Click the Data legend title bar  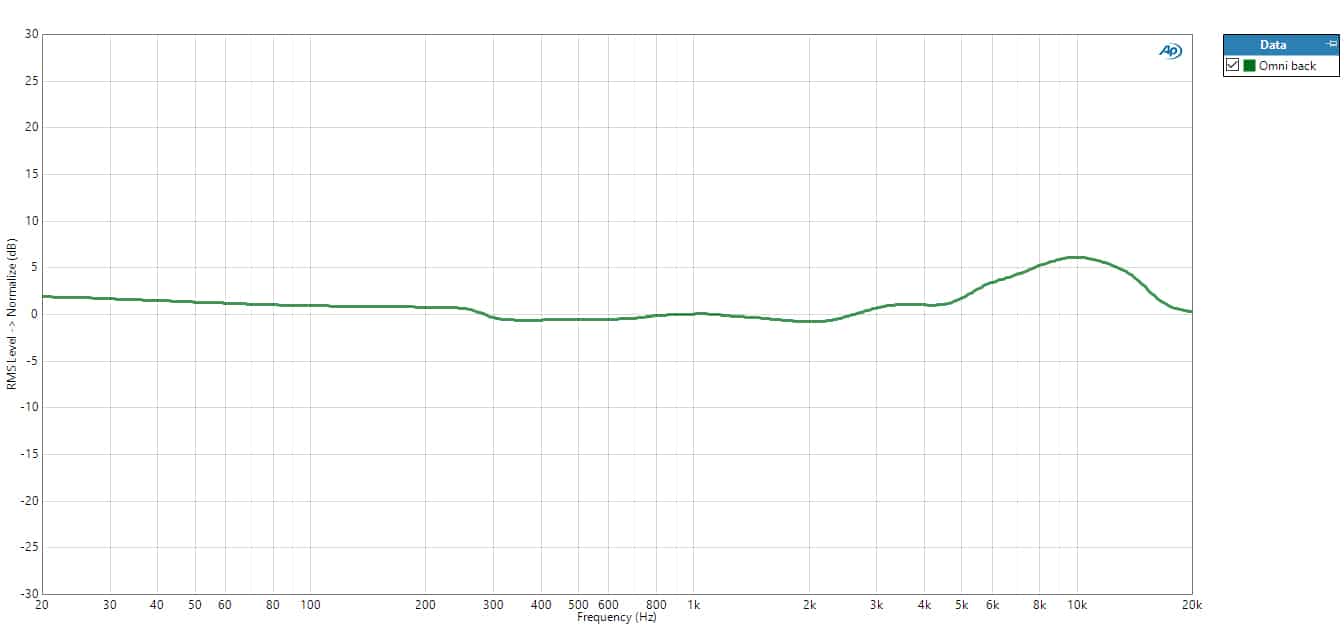(x=1272, y=45)
